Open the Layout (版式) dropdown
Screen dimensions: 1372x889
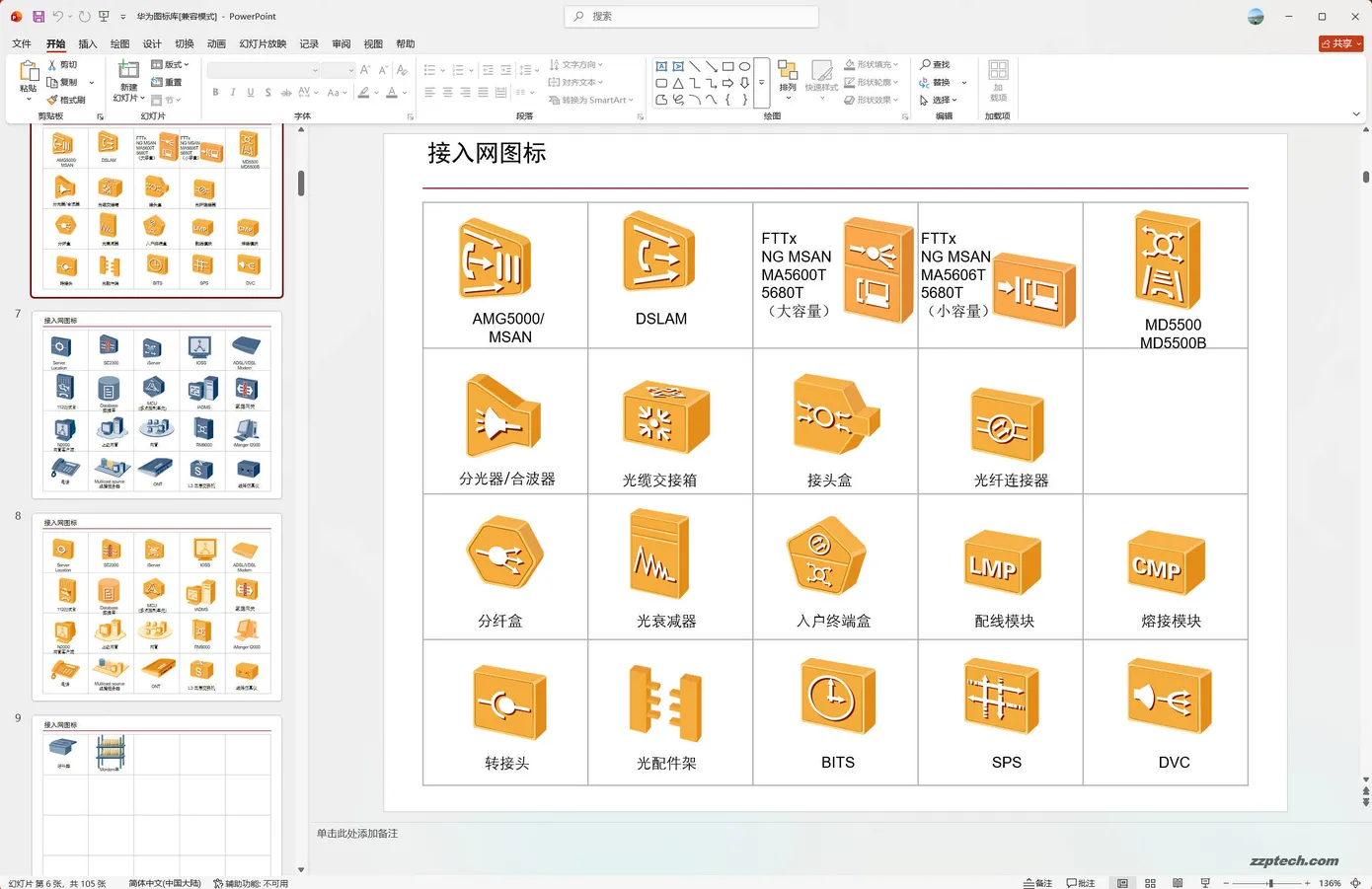pyautogui.click(x=170, y=64)
